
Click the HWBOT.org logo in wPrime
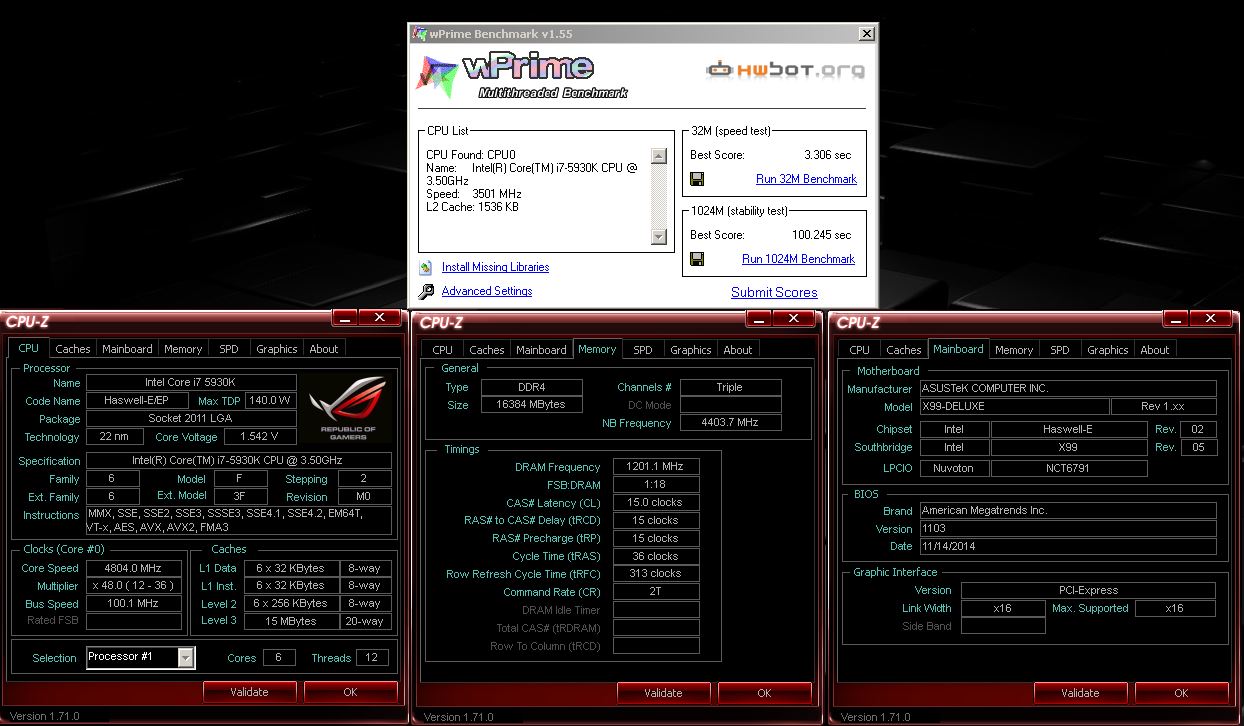[785, 70]
